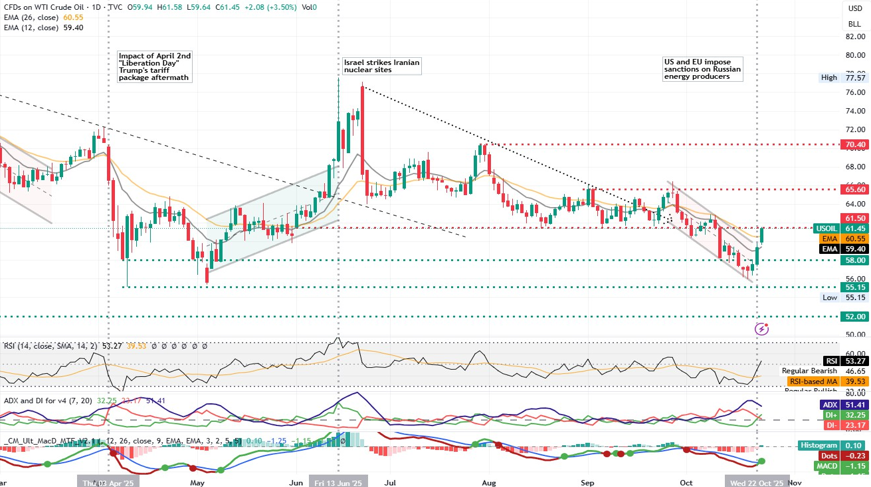This screenshot has height=487, width=871.
Task: Select the US and EU sanctions annotation
Action: pos(703,69)
